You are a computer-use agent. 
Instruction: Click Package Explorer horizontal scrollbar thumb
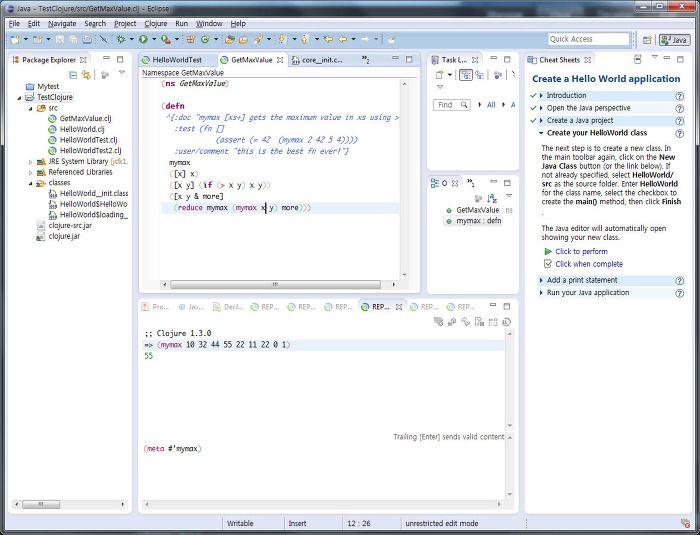pyautogui.click(x=41, y=504)
